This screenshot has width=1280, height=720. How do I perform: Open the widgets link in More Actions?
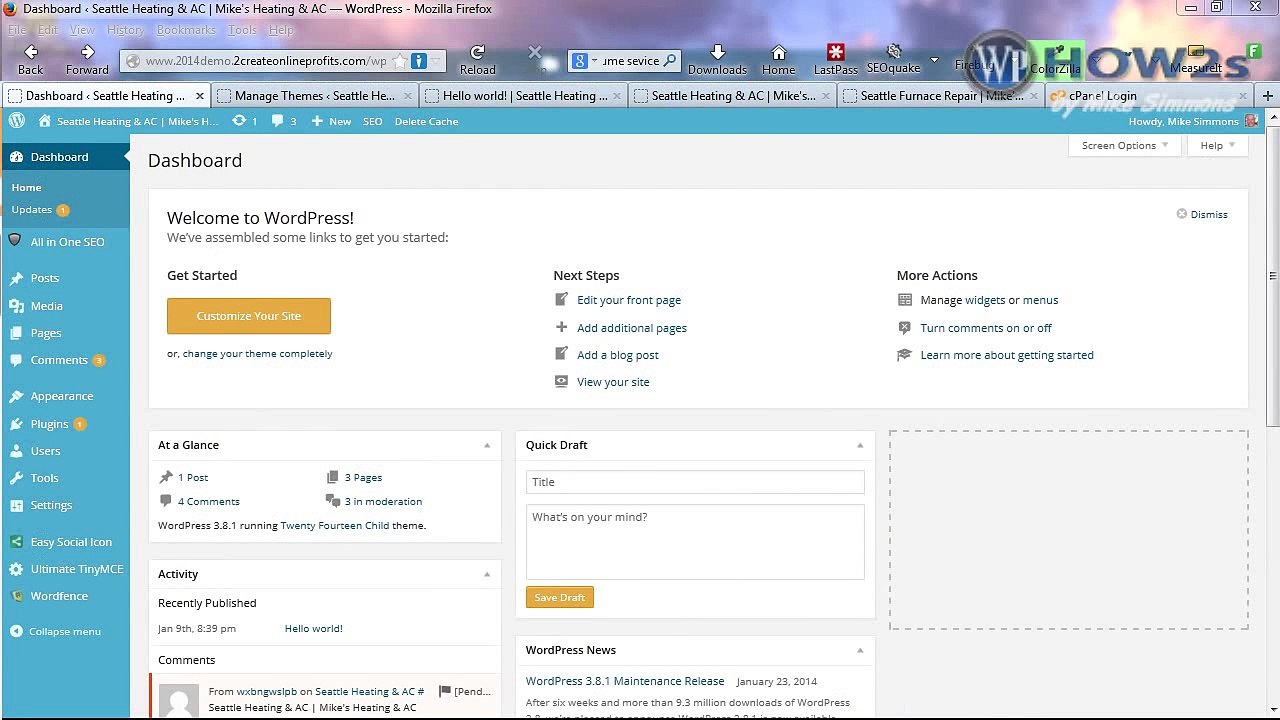pos(985,300)
